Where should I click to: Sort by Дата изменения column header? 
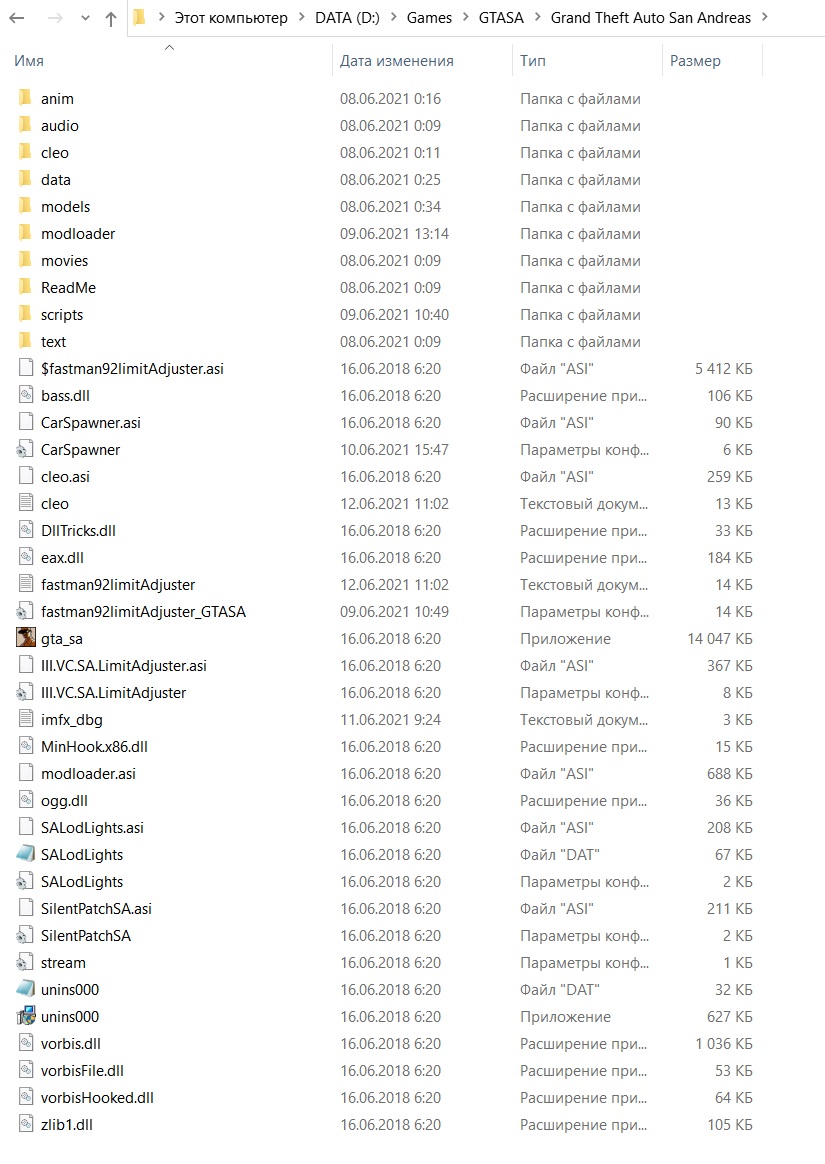click(x=397, y=61)
